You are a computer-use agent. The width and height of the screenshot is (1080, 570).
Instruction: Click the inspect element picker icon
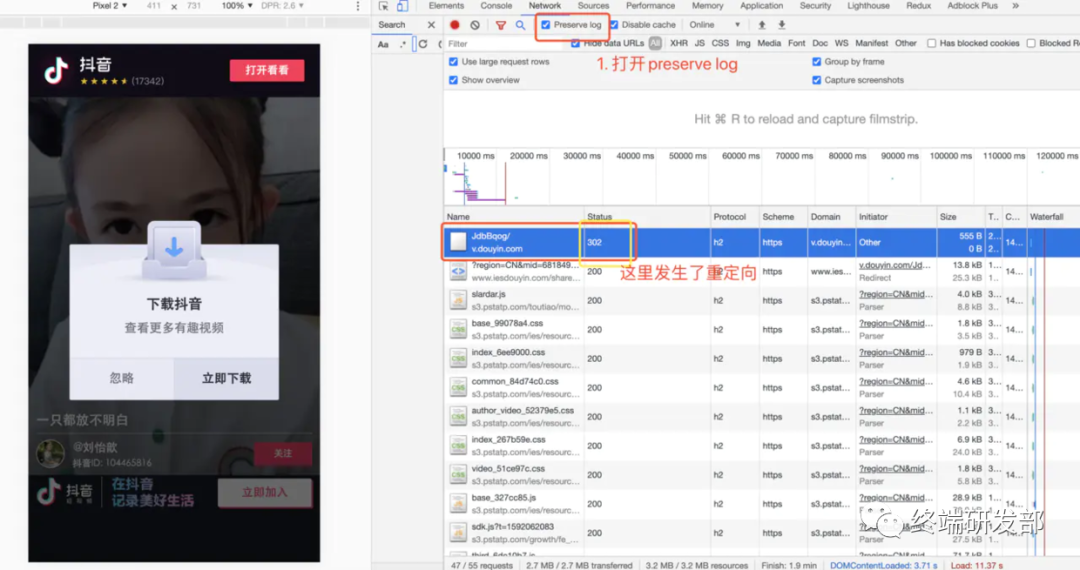click(x=384, y=6)
